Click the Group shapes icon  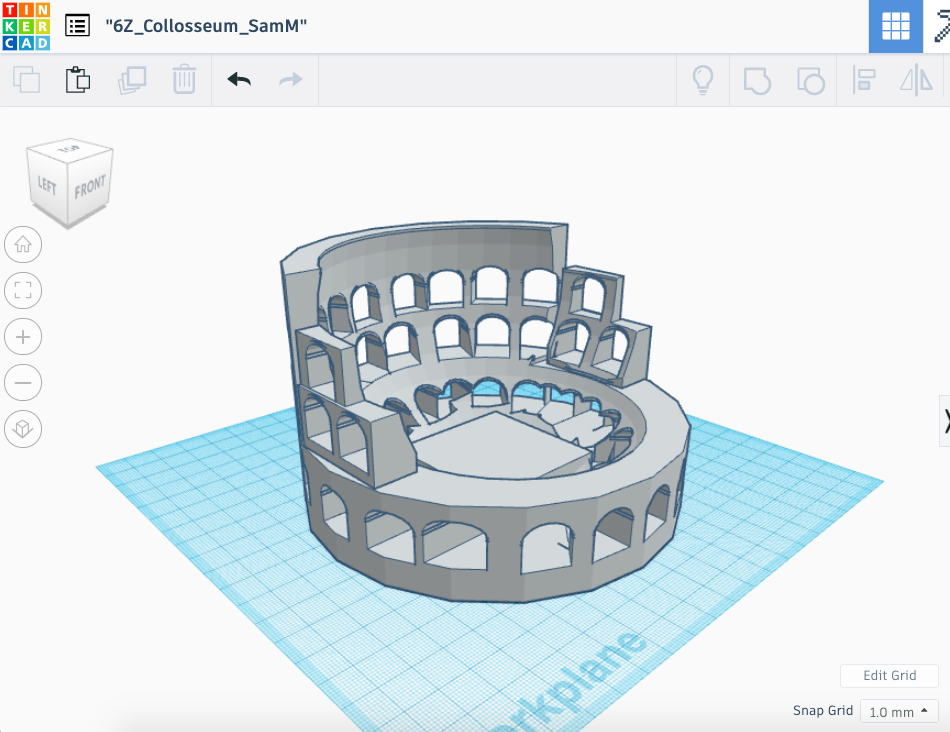(757, 80)
